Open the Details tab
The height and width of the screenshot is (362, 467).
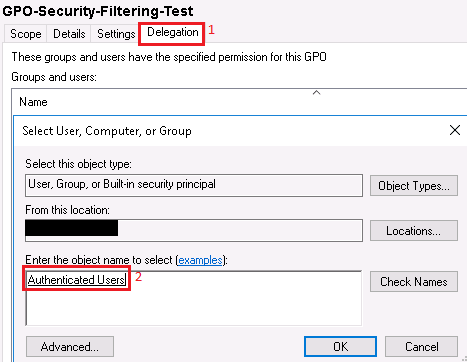click(69, 34)
